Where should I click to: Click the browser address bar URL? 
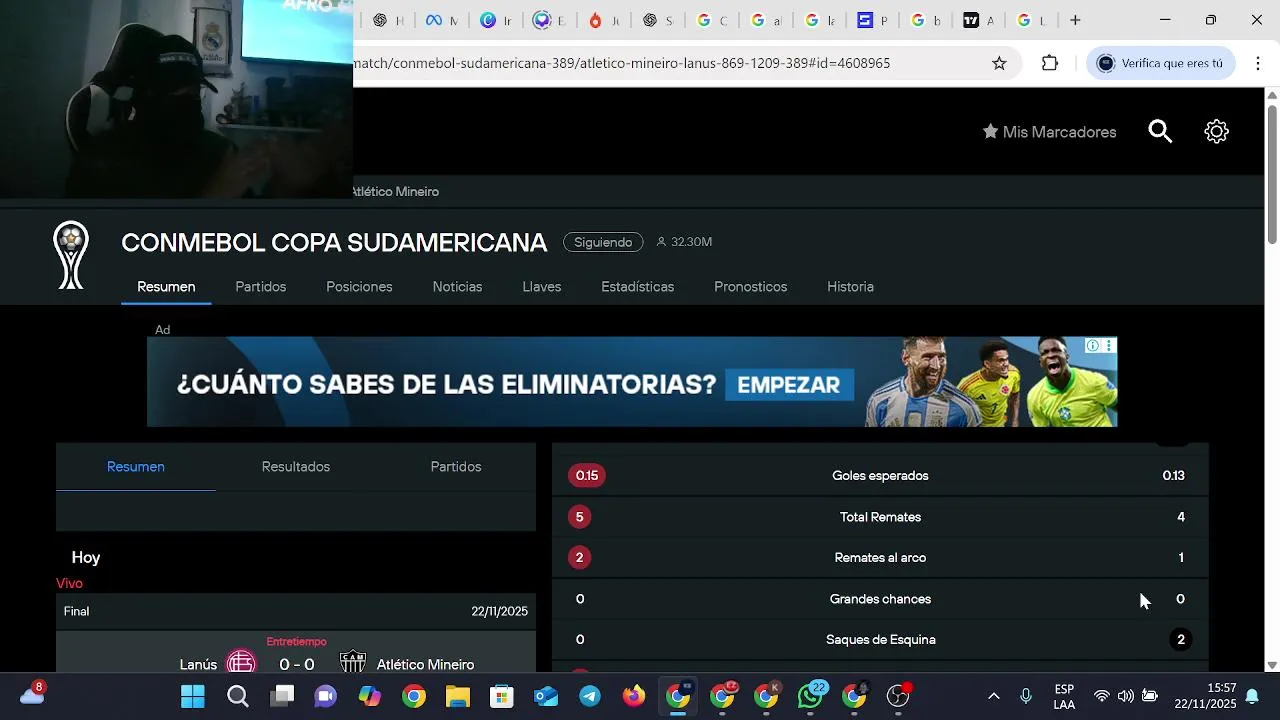pyautogui.click(x=622, y=63)
